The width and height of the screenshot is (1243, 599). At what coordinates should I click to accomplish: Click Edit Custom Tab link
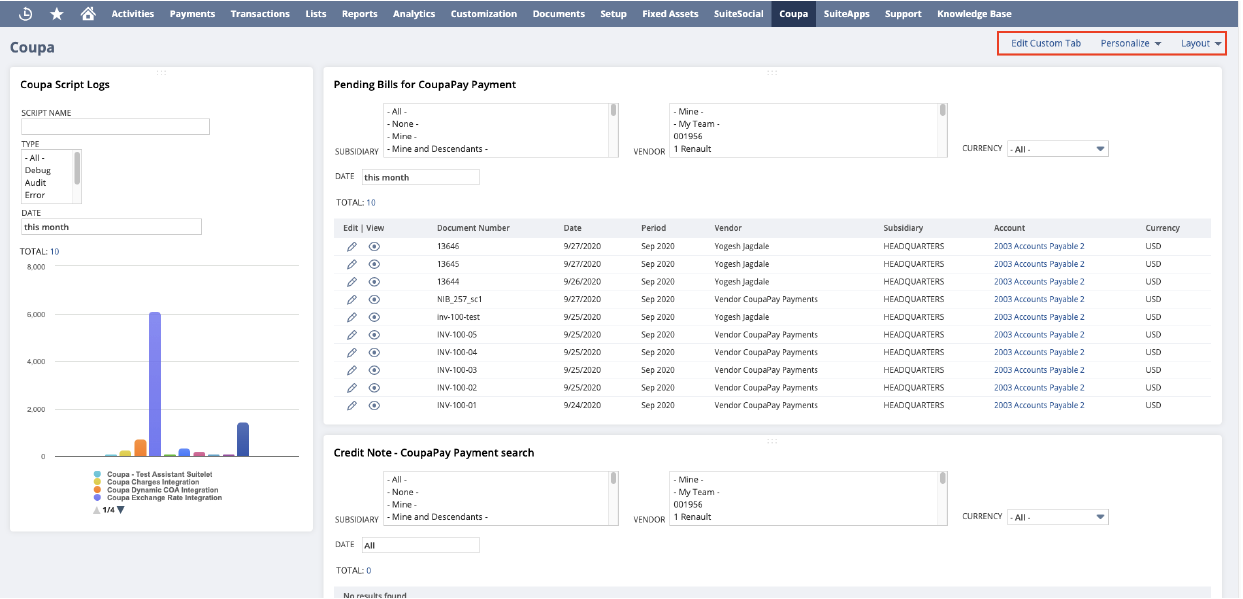[1046, 44]
